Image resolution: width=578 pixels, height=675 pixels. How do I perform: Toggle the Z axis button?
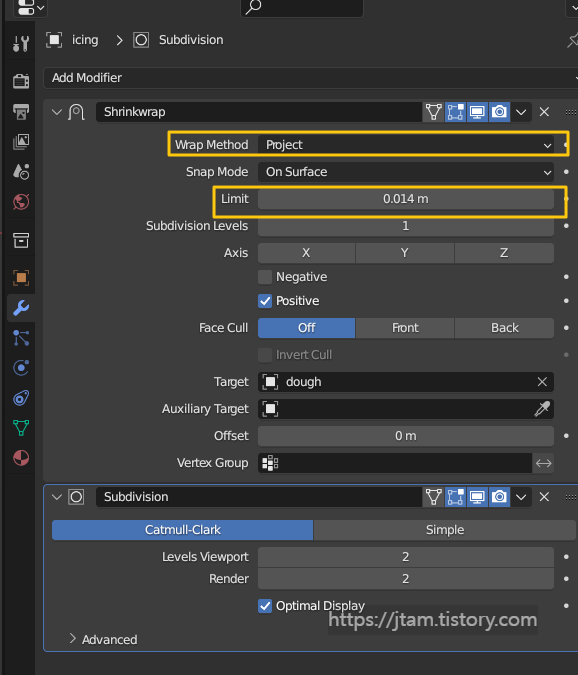pyautogui.click(x=504, y=253)
